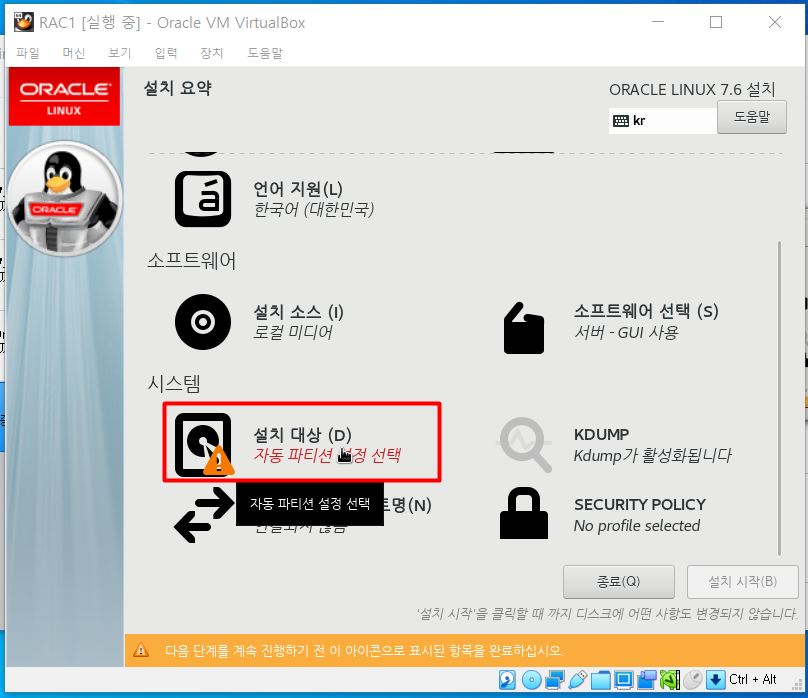The height and width of the screenshot is (698, 808).
Task: Open network and hostname arrows icon
Action: pos(204,515)
